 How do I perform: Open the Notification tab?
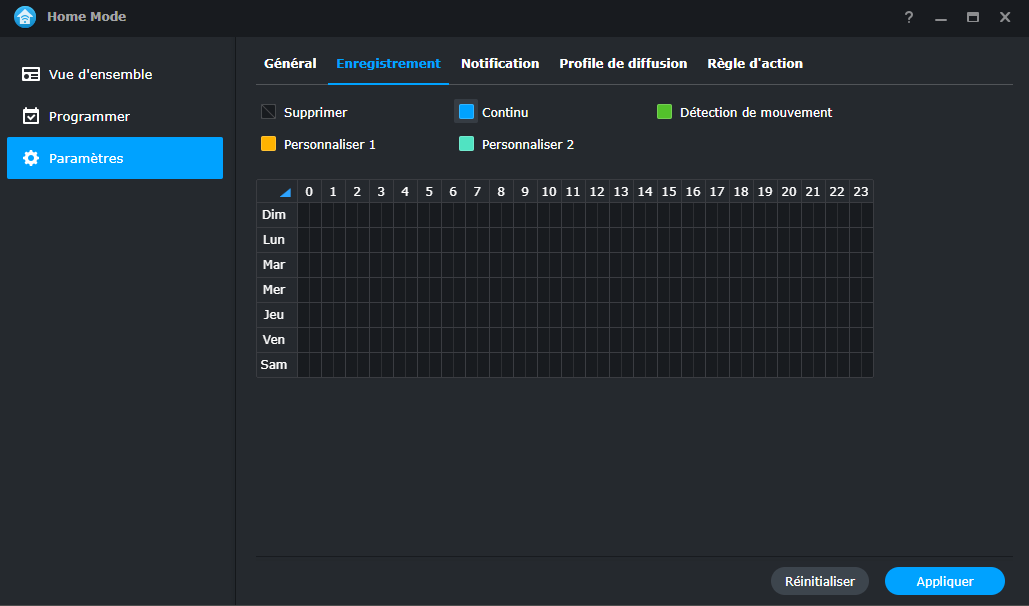click(500, 63)
